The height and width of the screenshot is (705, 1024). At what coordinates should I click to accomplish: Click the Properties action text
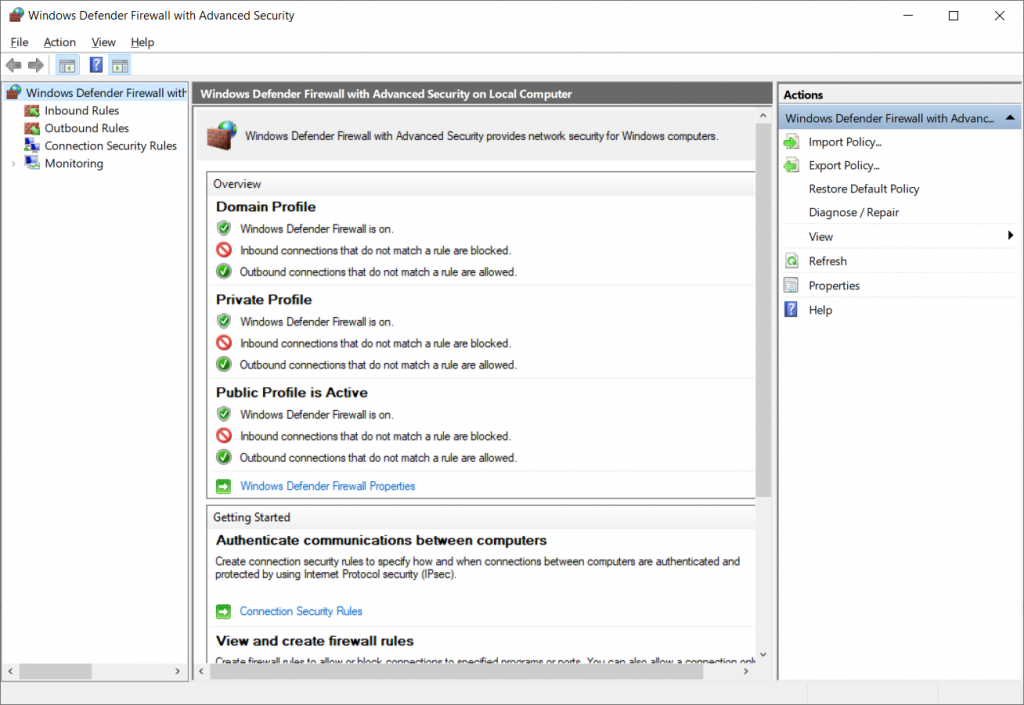coord(834,286)
